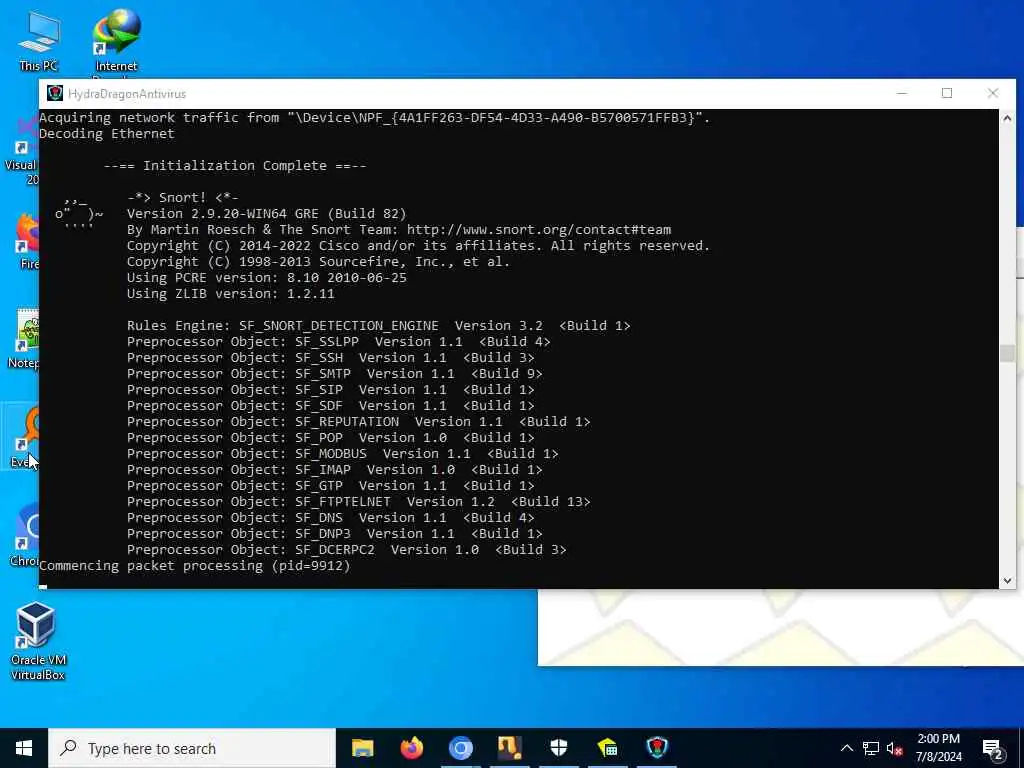Click the console vertical scrollbar thumb
This screenshot has height=768, width=1024.
click(x=1007, y=353)
